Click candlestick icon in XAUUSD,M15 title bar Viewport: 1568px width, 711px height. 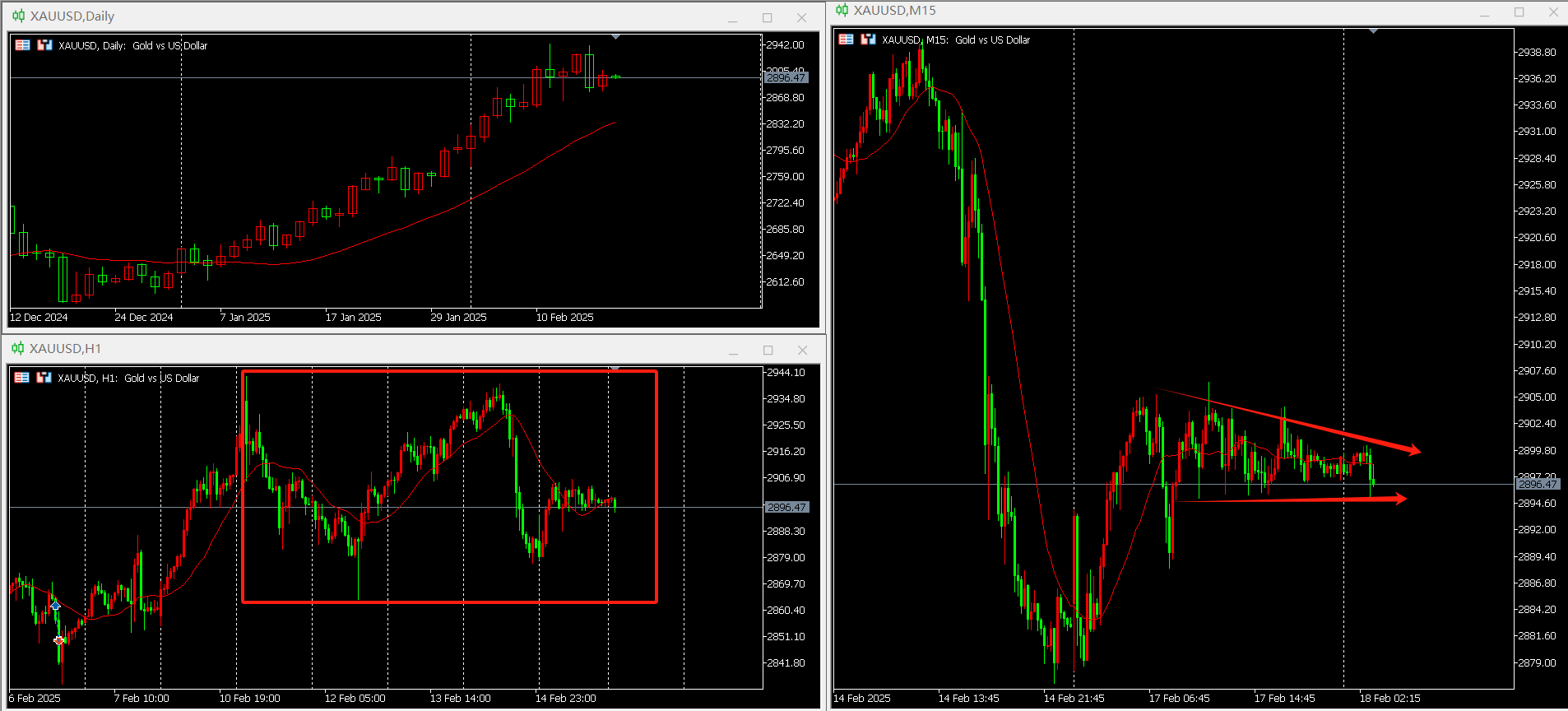point(842,10)
